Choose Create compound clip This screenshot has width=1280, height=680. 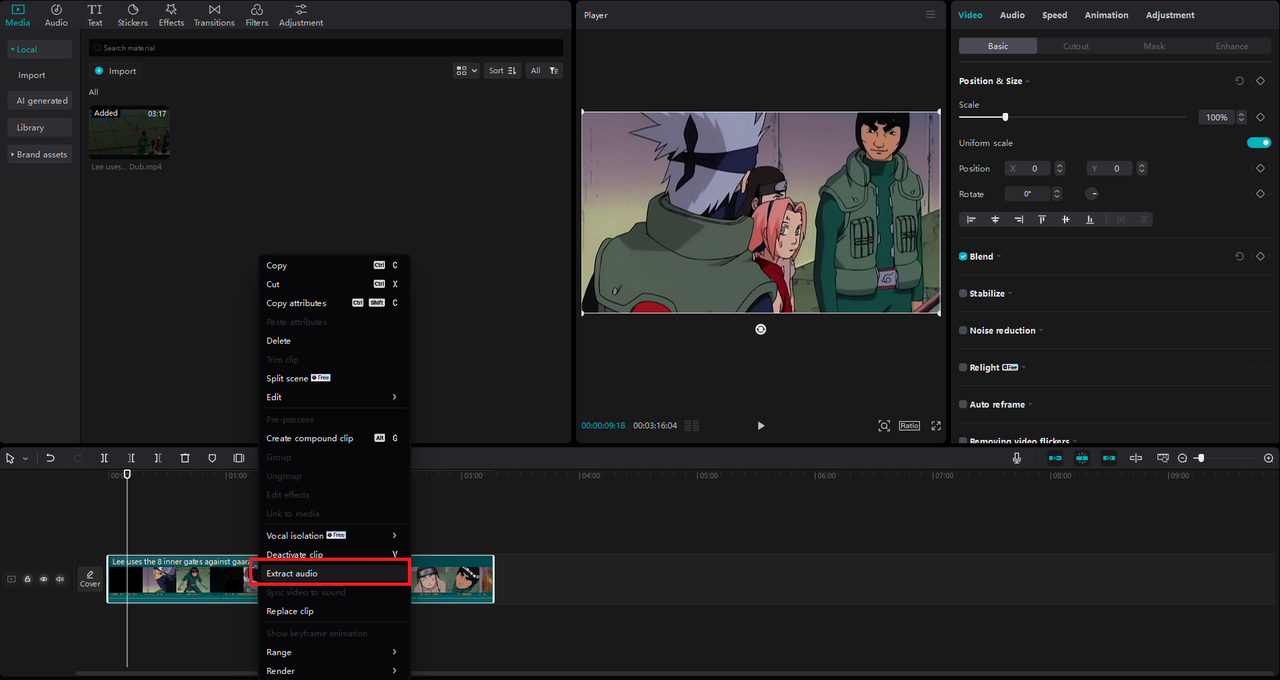[x=334, y=438]
